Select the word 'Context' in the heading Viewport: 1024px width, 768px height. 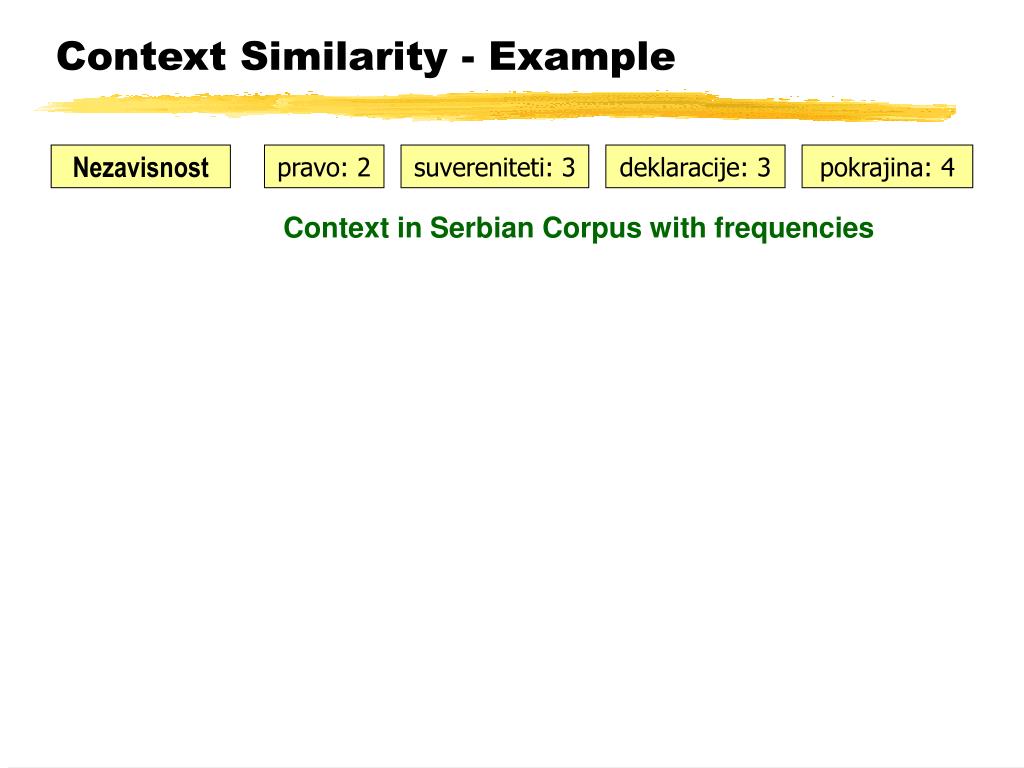point(141,56)
